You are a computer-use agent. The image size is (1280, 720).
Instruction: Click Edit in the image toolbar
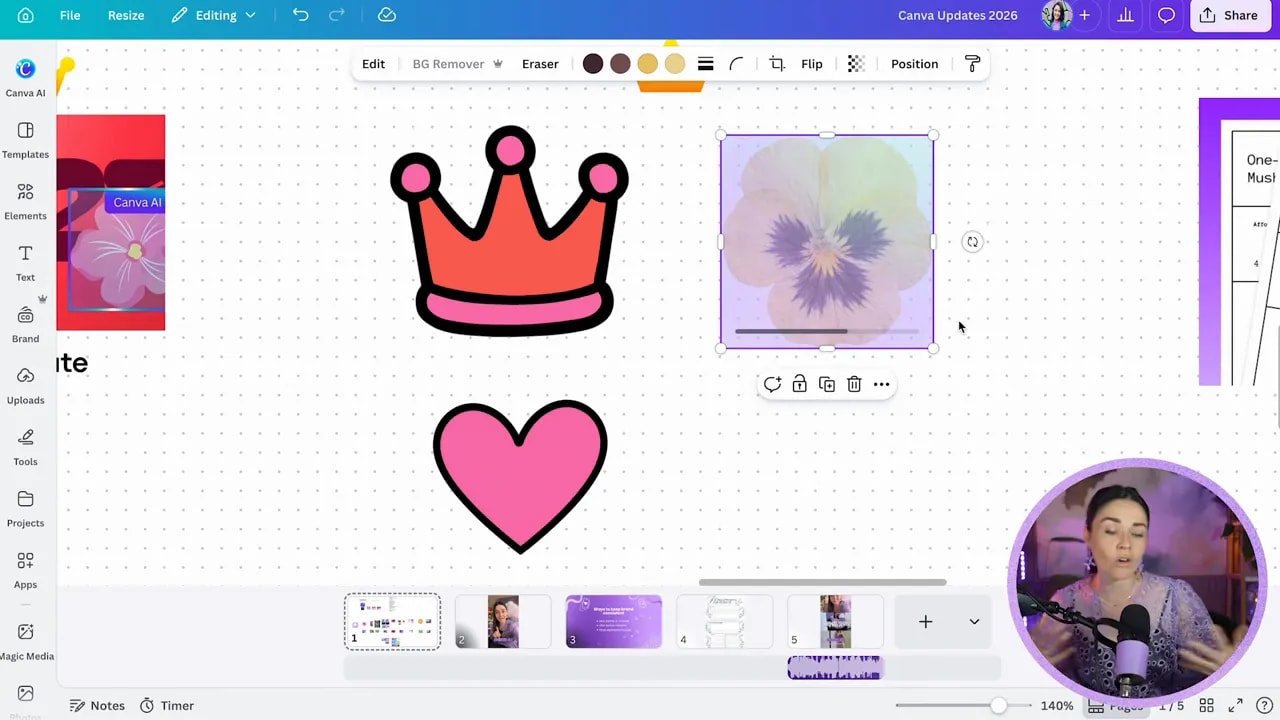pos(373,64)
